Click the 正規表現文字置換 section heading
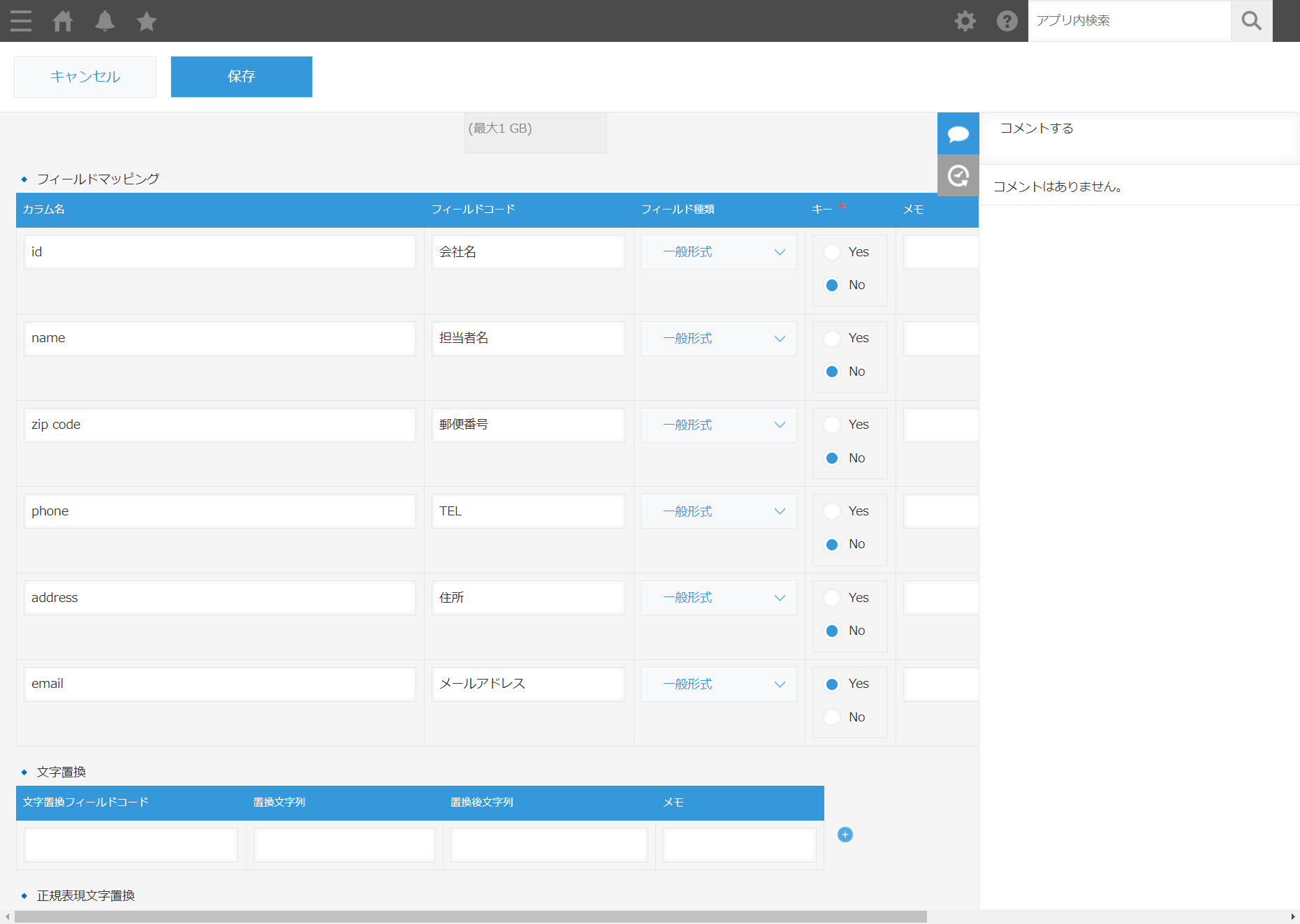Screen dimensions: 1300x924 coord(86,896)
